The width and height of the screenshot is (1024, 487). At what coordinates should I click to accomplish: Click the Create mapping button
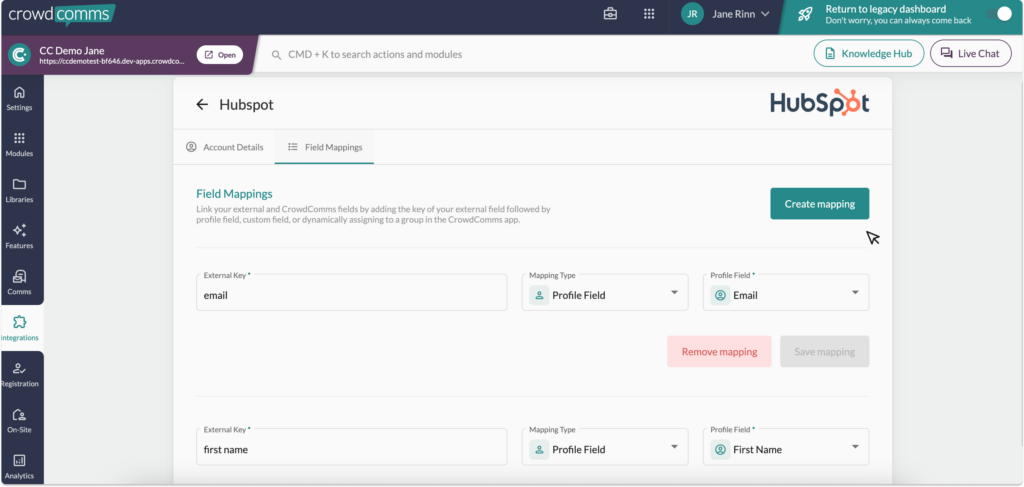(819, 204)
